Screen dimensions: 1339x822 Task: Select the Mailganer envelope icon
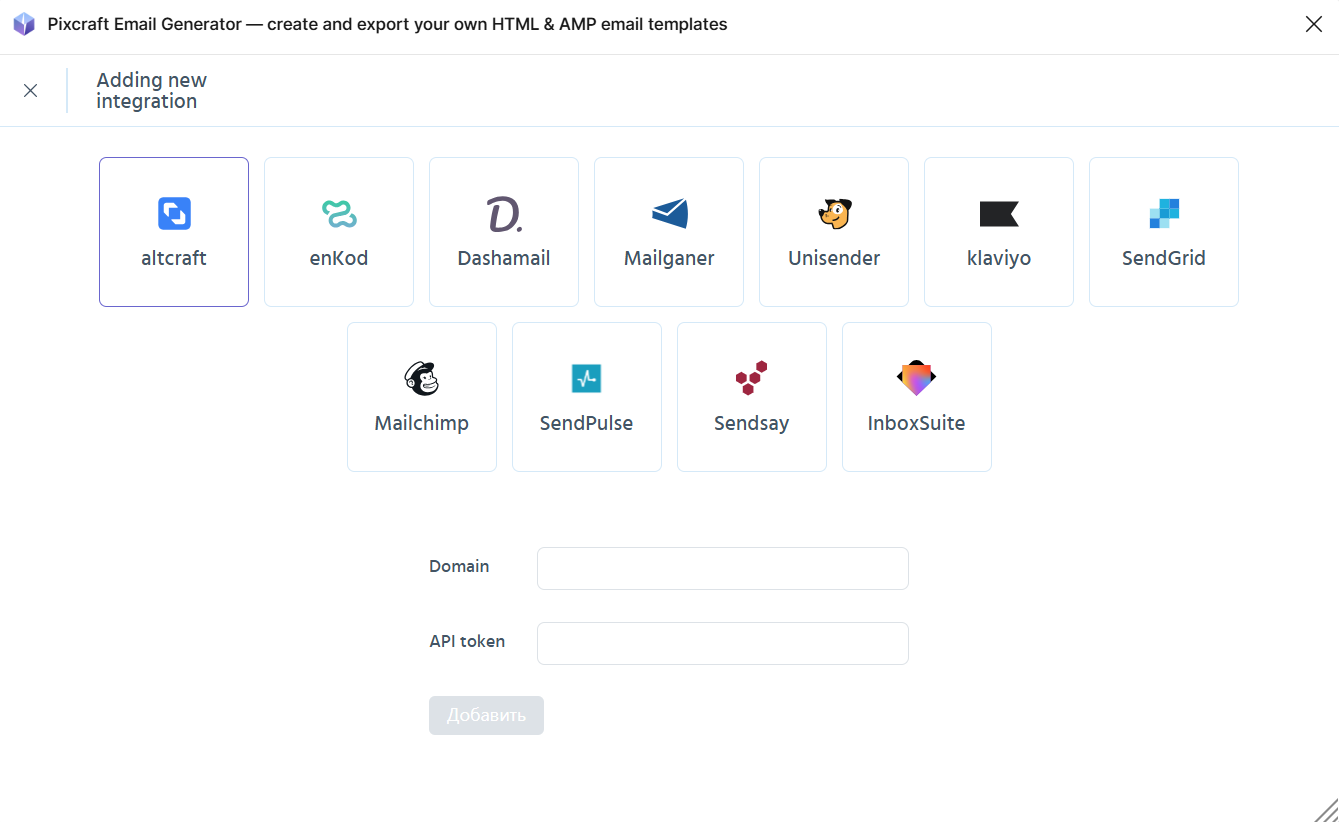[669, 214]
